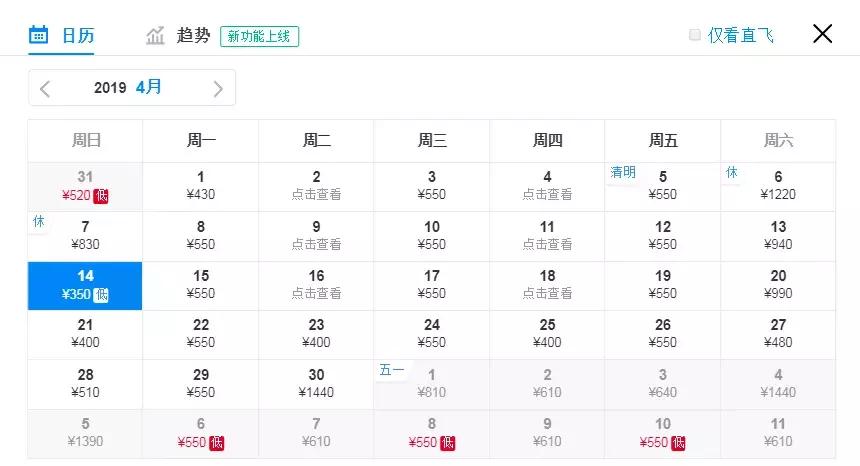Click 点击查看 for April 2
The height and width of the screenshot is (466, 860).
point(316,194)
